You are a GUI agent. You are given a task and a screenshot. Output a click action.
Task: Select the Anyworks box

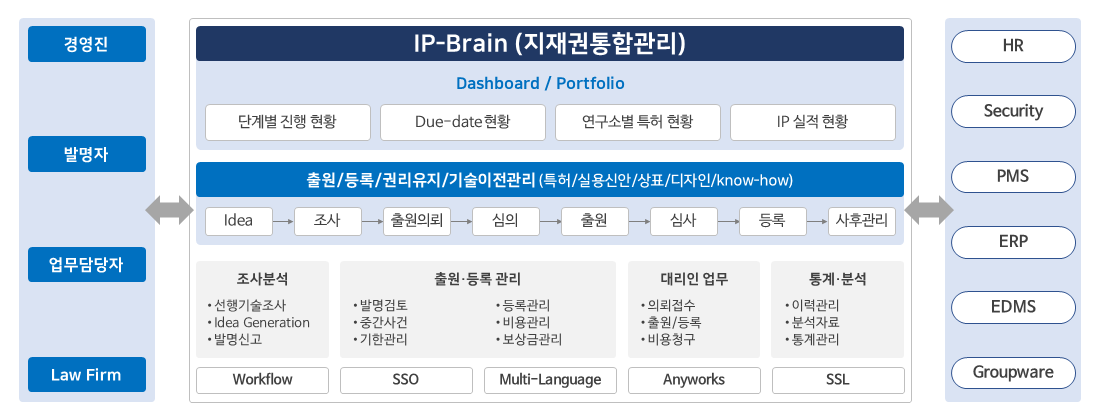point(694,380)
